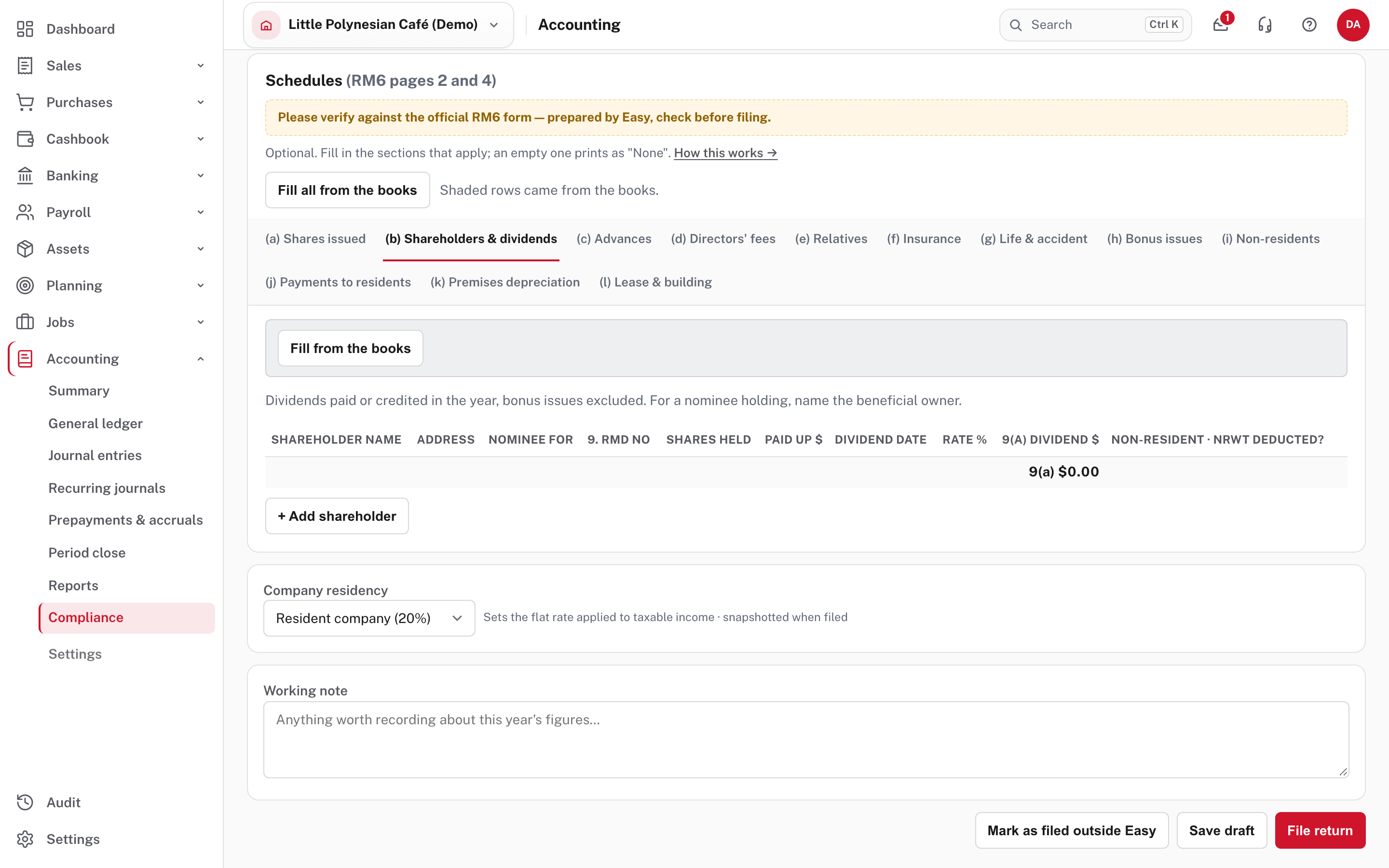This screenshot has height=868, width=1389.
Task: Open the Dashboard grid icon
Action: 25,29
